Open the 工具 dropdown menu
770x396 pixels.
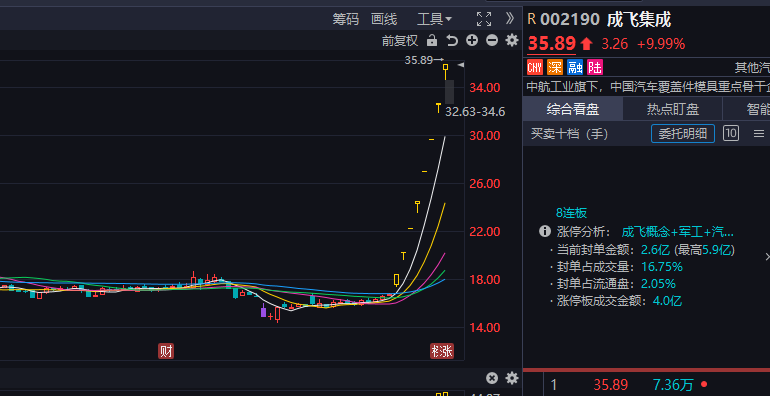coord(434,19)
